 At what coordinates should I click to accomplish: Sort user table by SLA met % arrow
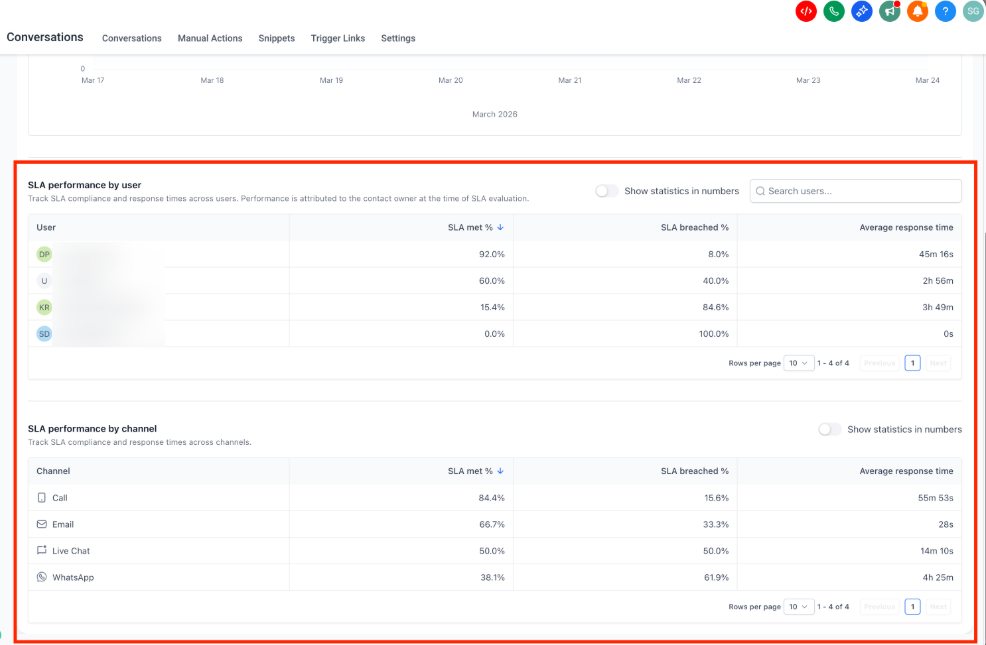pos(501,228)
